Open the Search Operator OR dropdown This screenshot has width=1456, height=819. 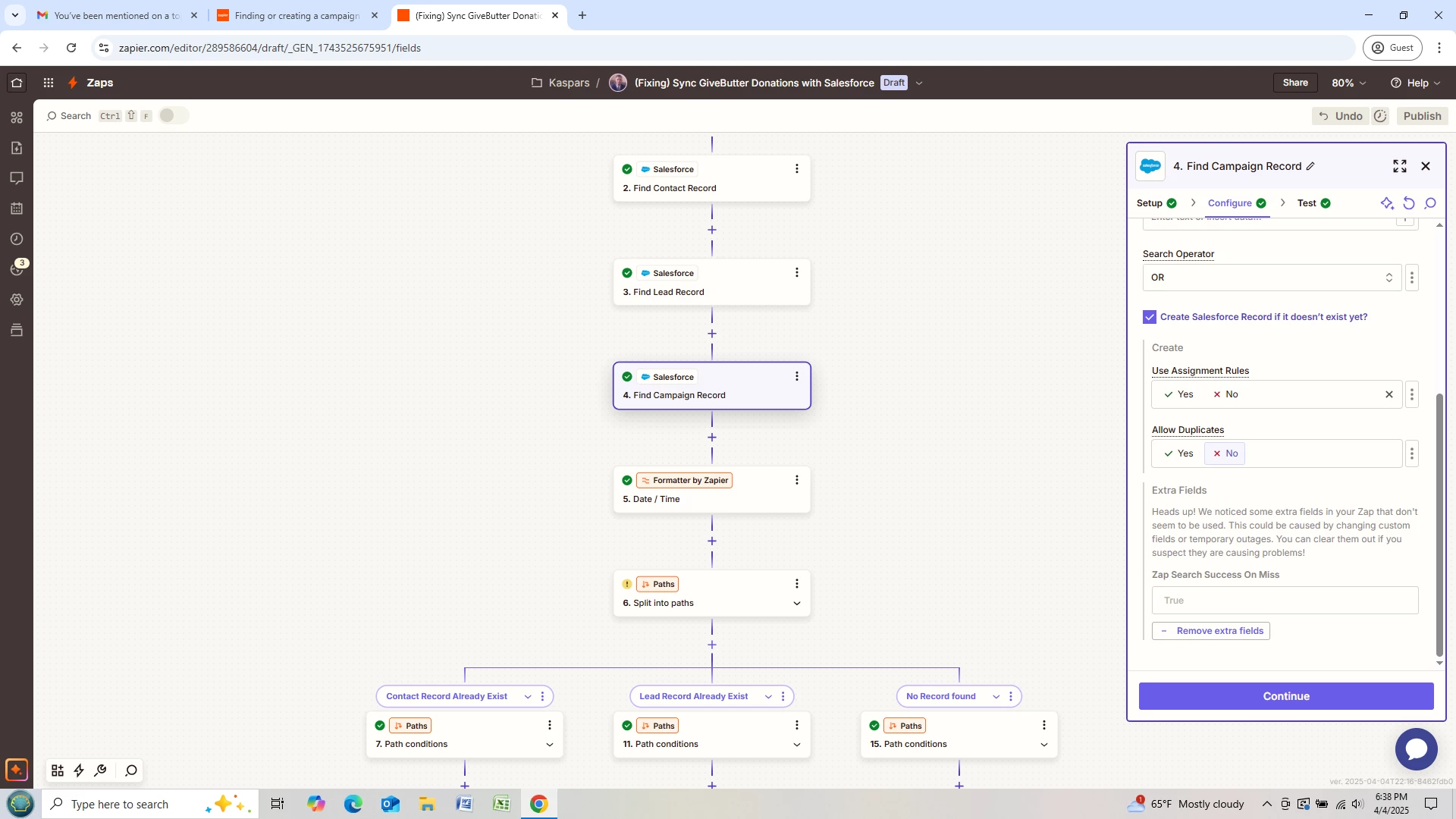click(1271, 278)
